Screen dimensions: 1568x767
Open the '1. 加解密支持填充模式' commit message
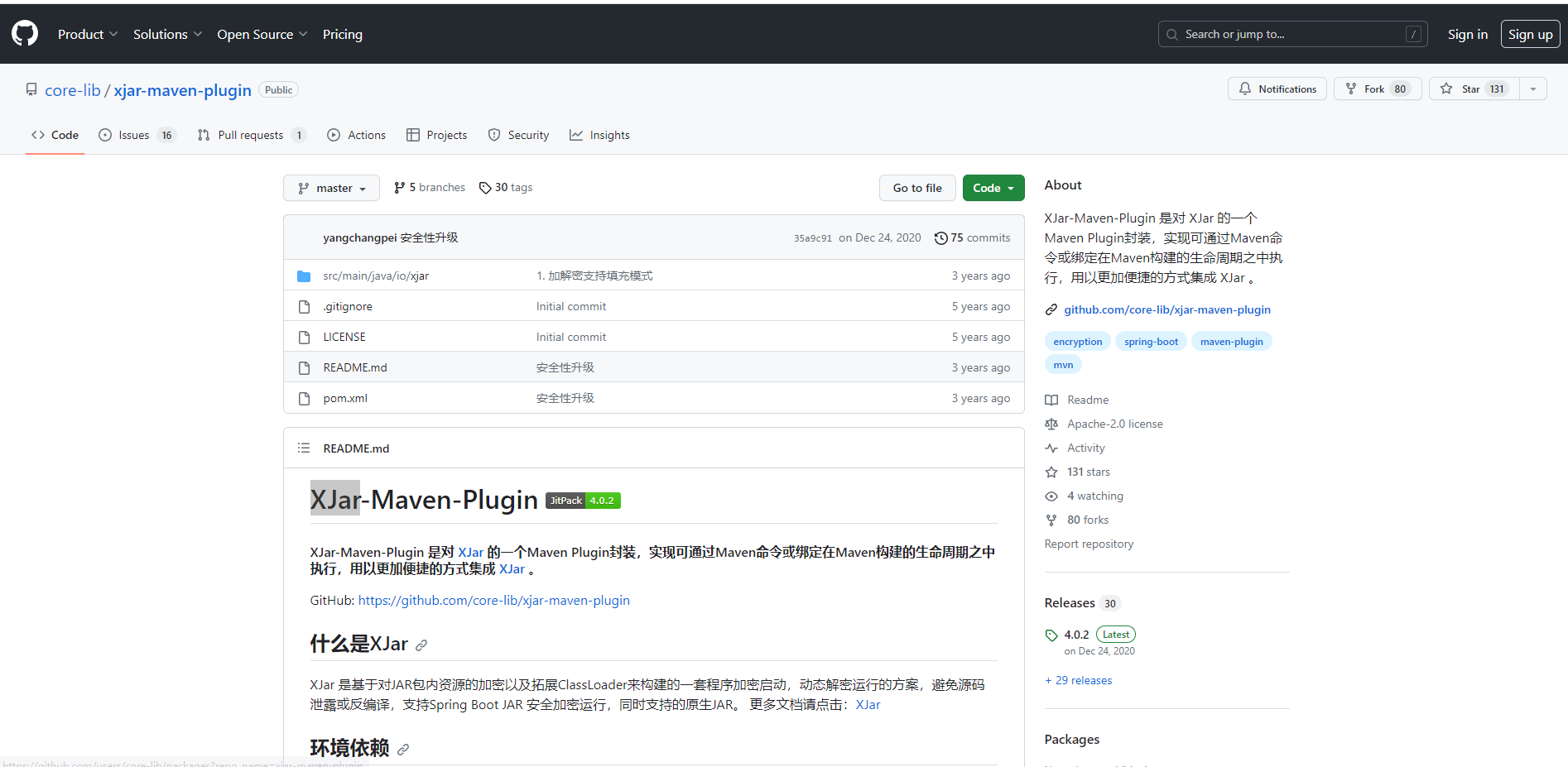(x=594, y=276)
